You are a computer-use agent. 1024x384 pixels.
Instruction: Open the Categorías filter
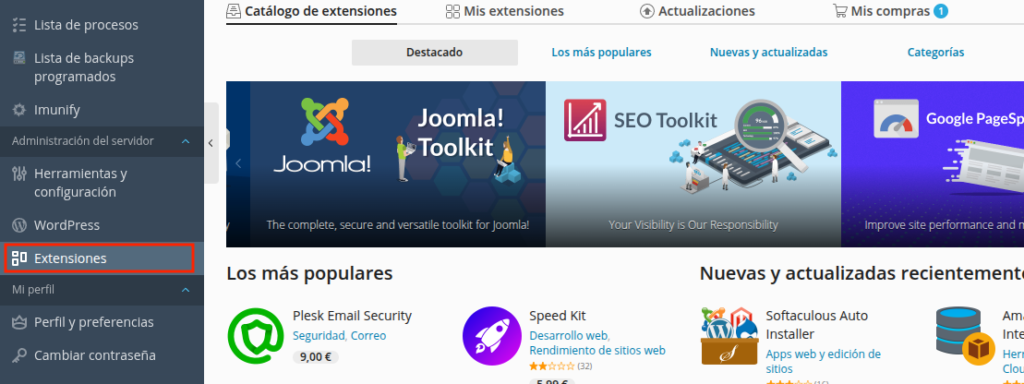click(x=936, y=52)
